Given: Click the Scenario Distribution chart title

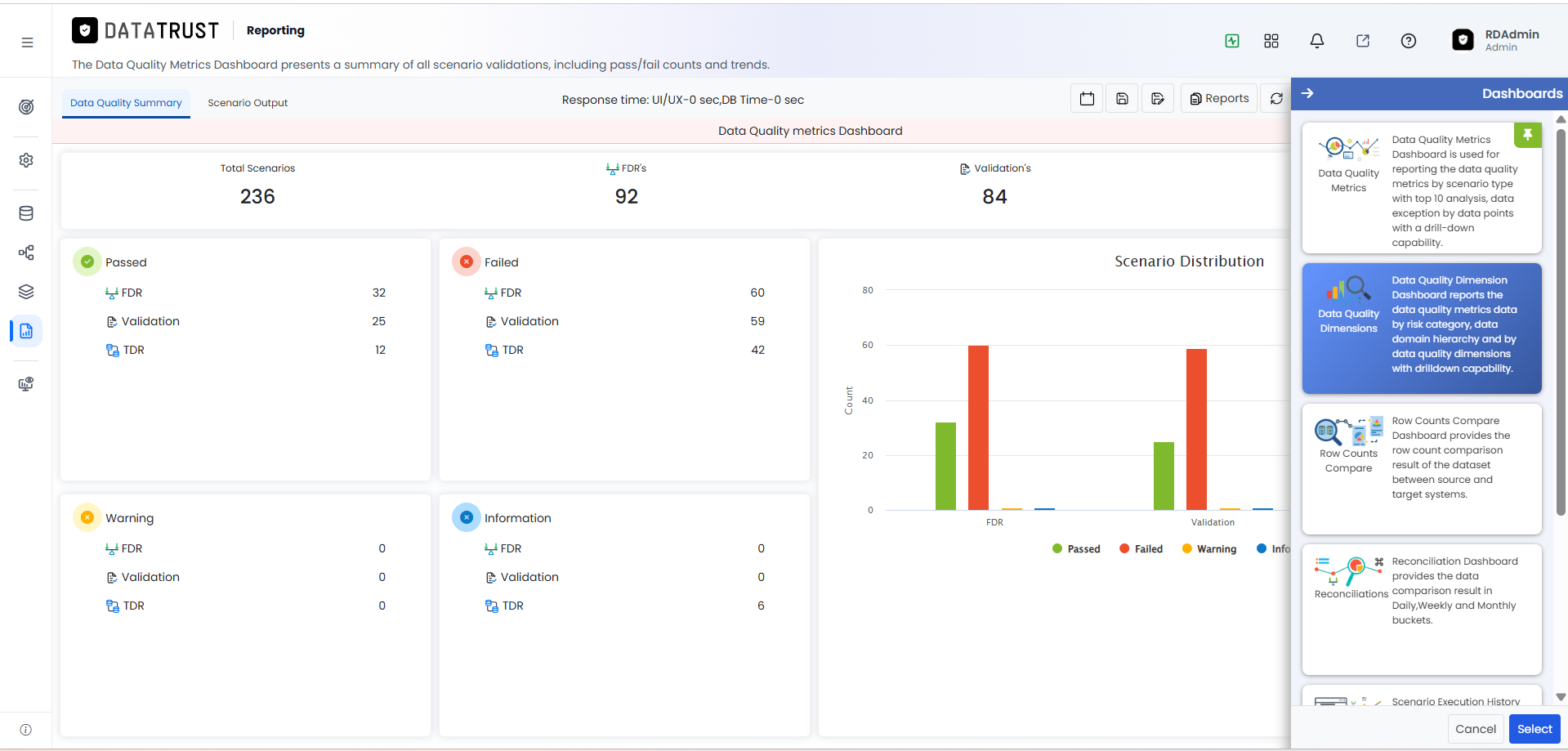Looking at the screenshot, I should (1189, 262).
